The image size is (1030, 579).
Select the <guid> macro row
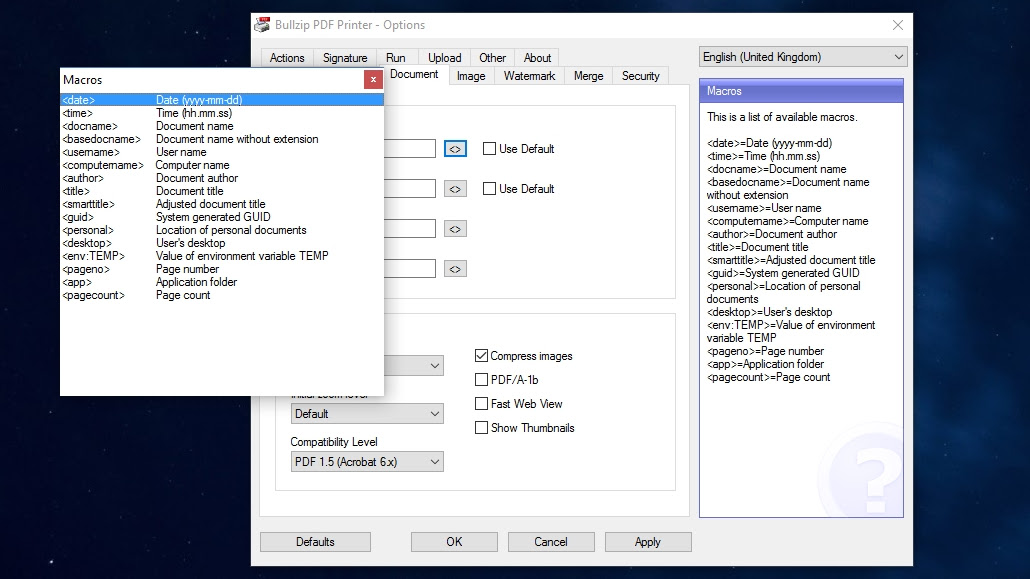pyautogui.click(x=222, y=217)
